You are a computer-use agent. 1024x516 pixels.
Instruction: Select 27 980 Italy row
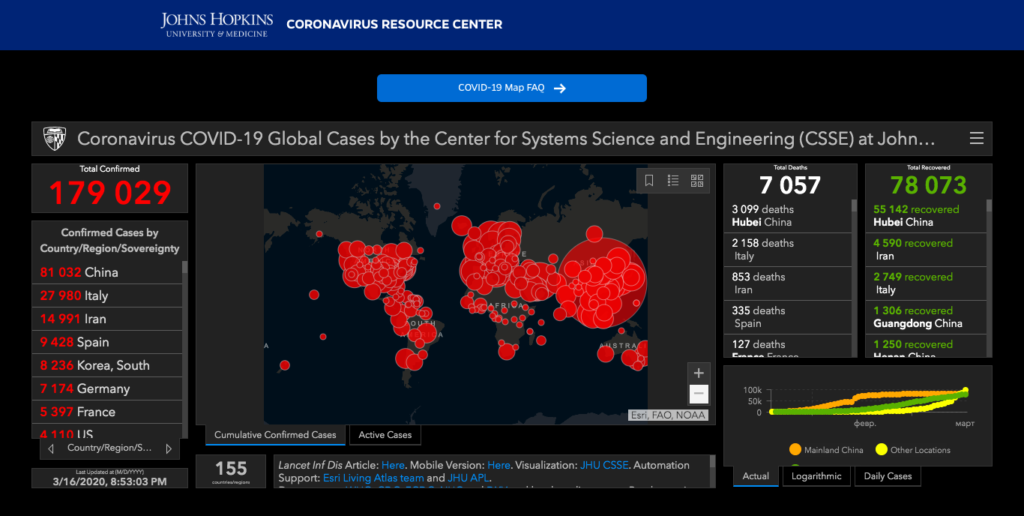tap(107, 296)
